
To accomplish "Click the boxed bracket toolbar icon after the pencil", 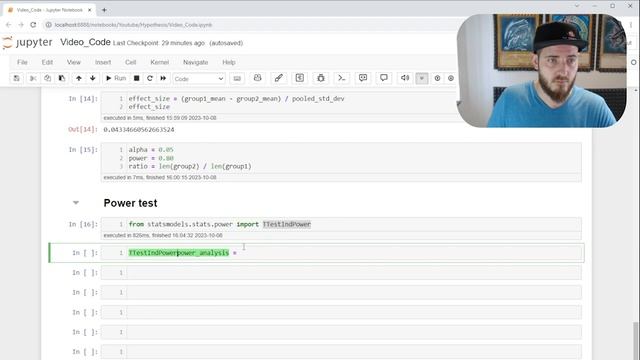I will (x=300, y=78).
